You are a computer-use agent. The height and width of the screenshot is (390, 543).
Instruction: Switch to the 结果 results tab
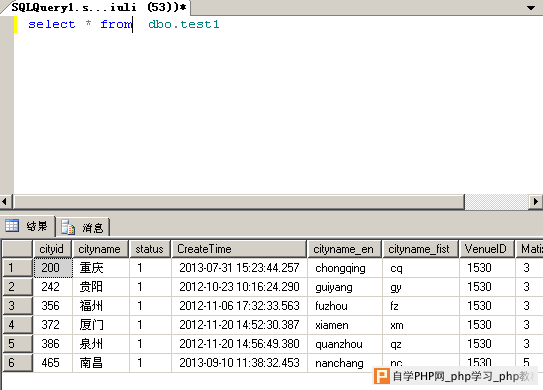(x=27, y=227)
